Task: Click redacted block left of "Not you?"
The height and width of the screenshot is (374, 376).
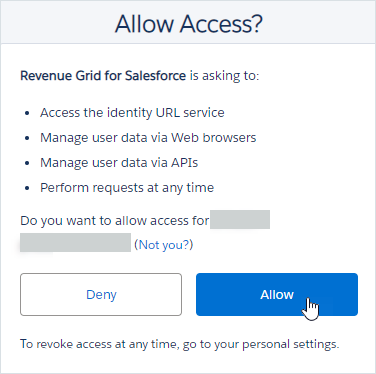Action: coord(75,243)
